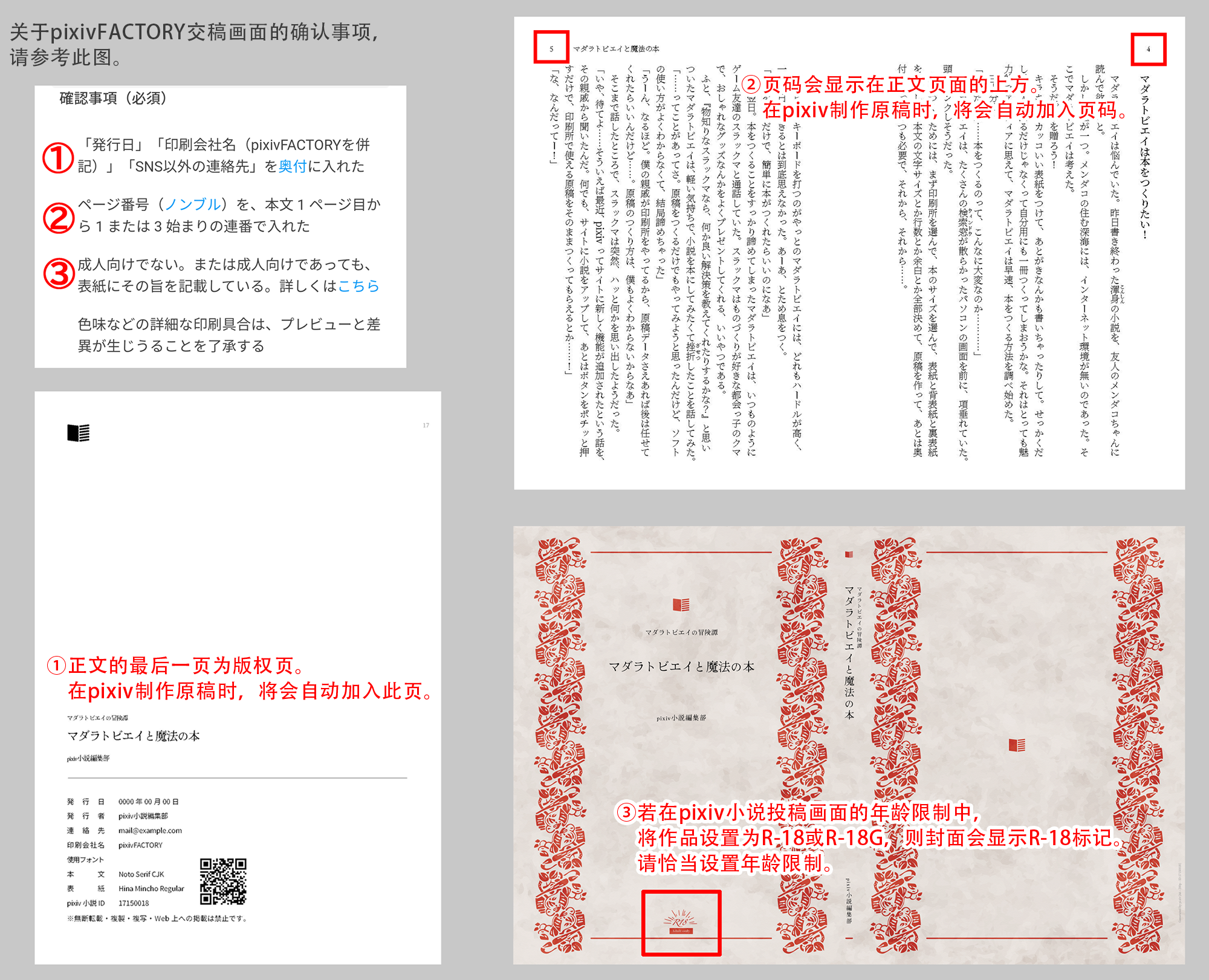
Task: Click the 奥付 blue link
Action: click(x=293, y=166)
